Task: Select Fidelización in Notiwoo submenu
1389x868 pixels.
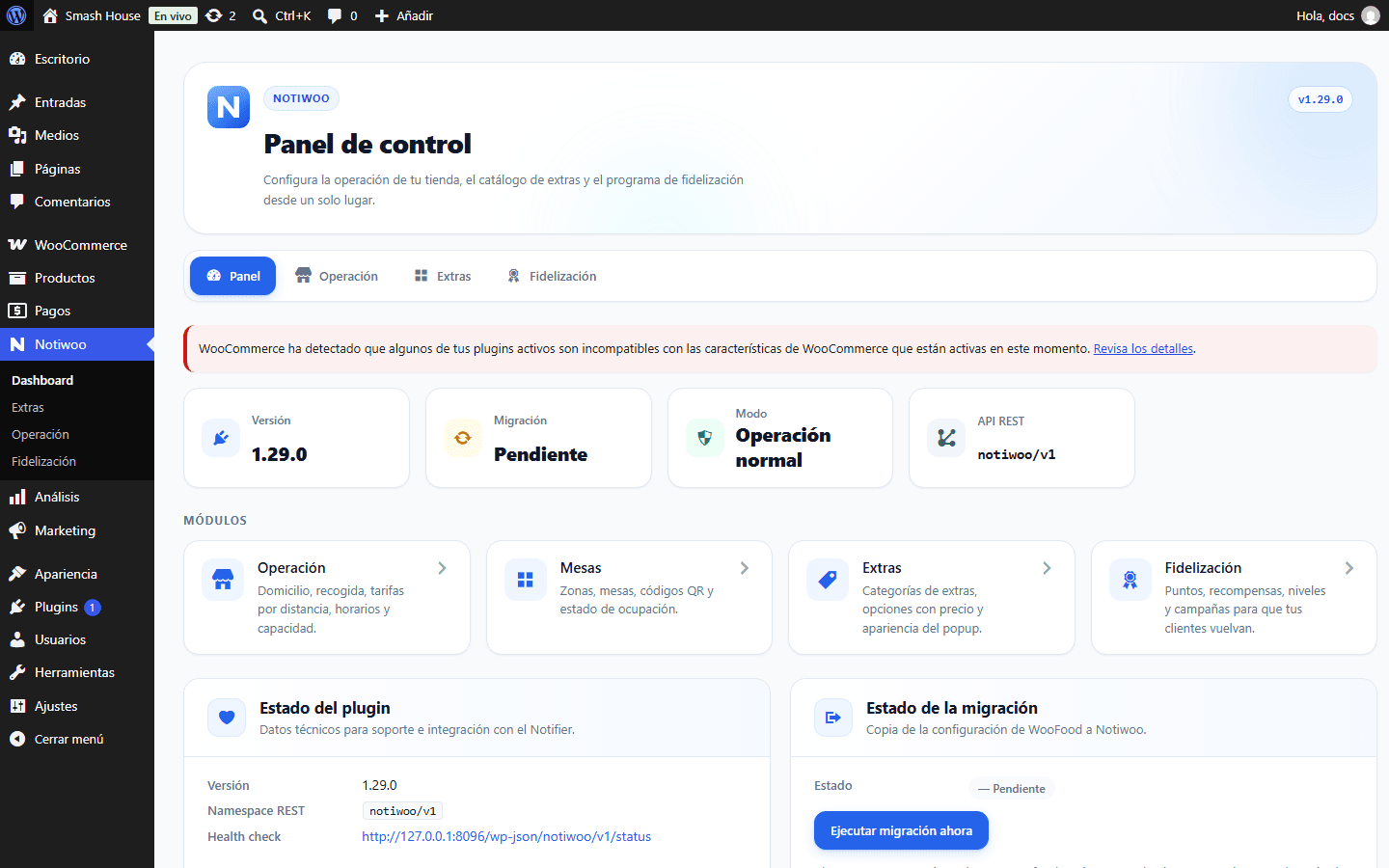Action: (x=43, y=461)
